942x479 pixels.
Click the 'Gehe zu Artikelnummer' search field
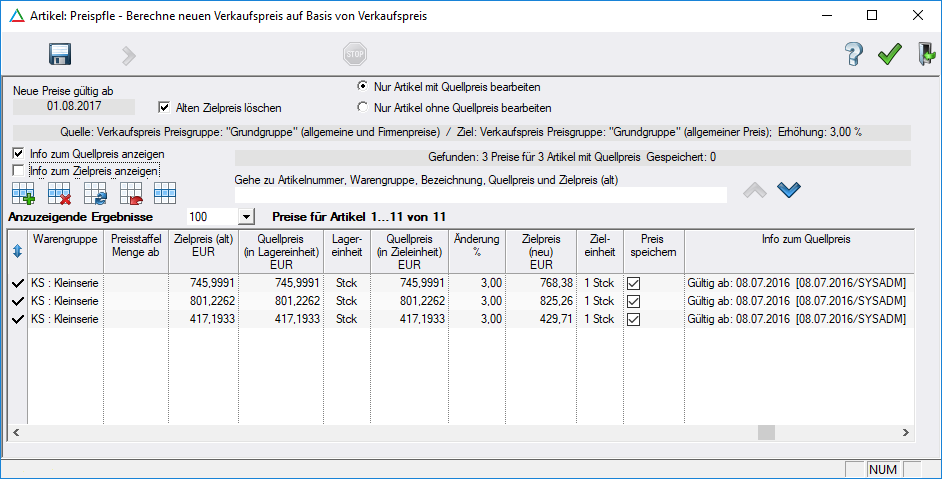pyautogui.click(x=480, y=195)
